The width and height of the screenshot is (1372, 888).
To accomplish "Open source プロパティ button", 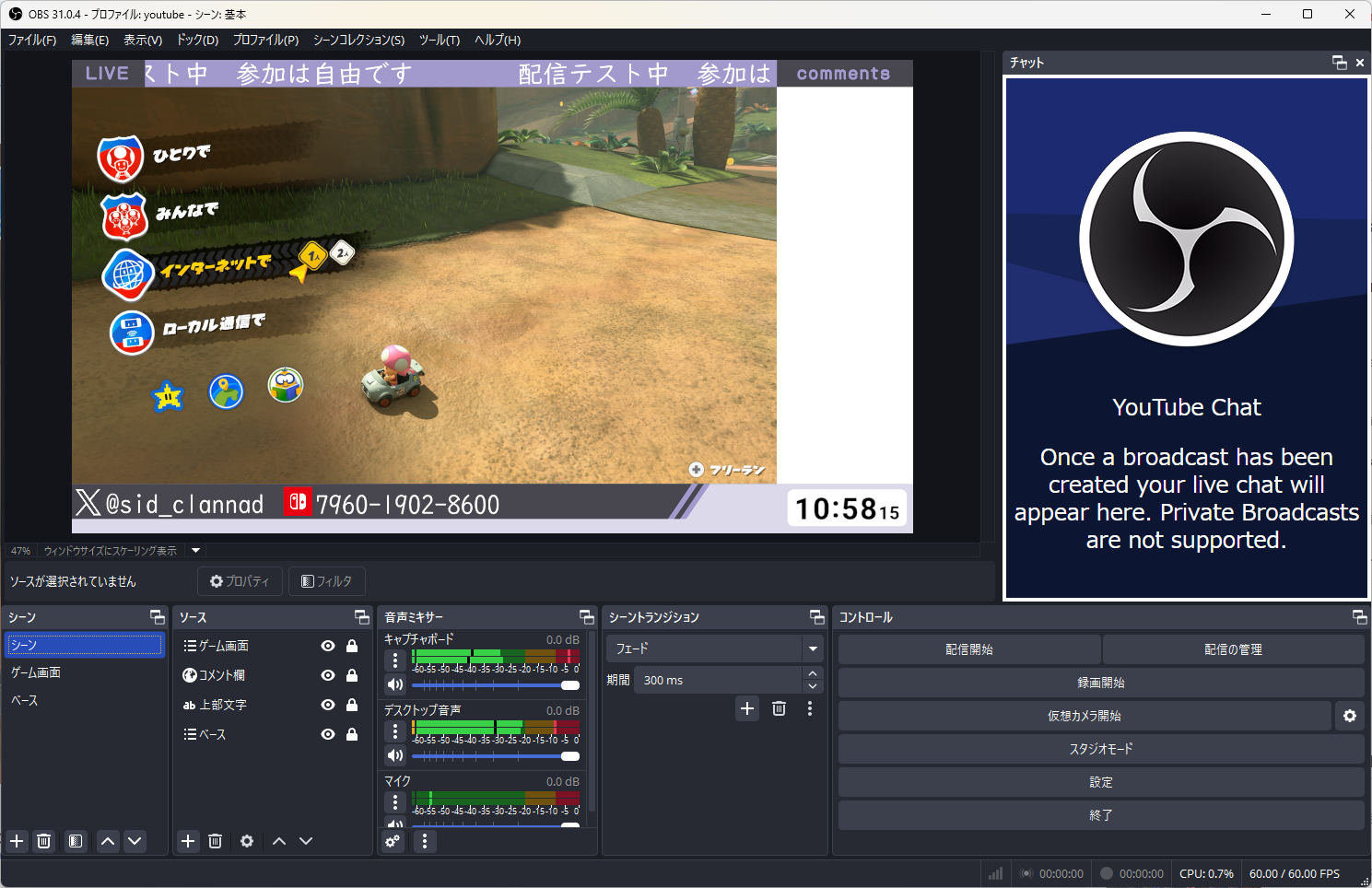I will 240,581.
